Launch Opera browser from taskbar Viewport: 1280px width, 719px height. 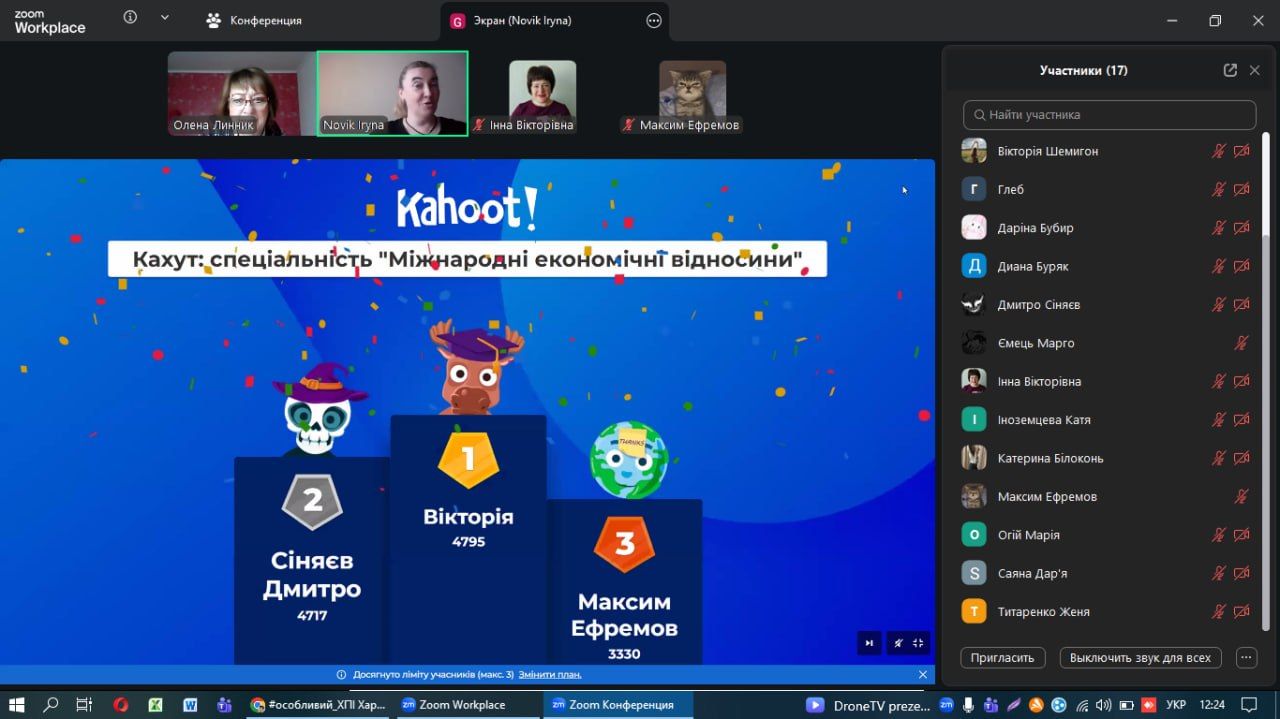(121, 705)
